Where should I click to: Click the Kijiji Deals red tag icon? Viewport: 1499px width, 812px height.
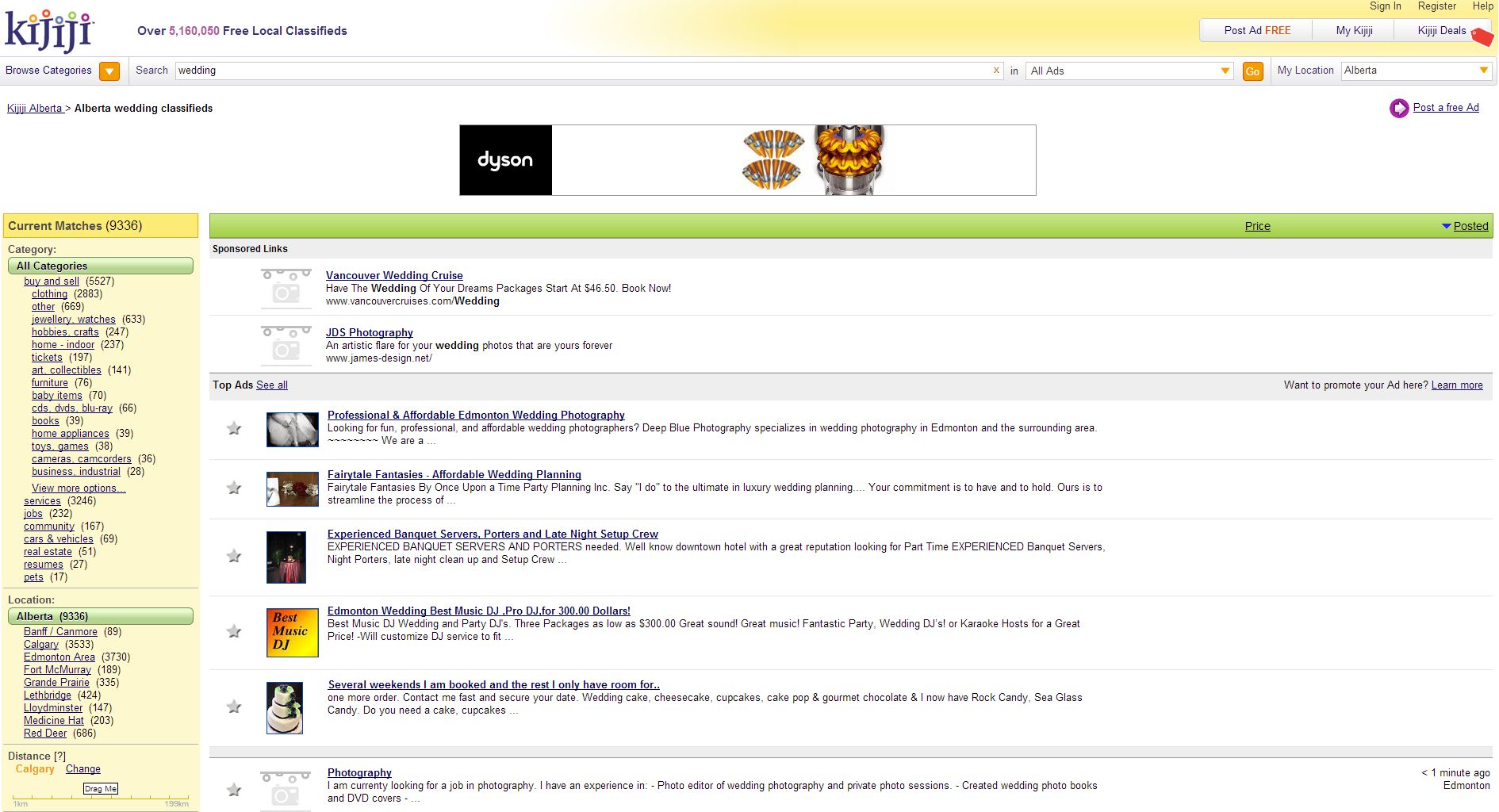(1481, 36)
